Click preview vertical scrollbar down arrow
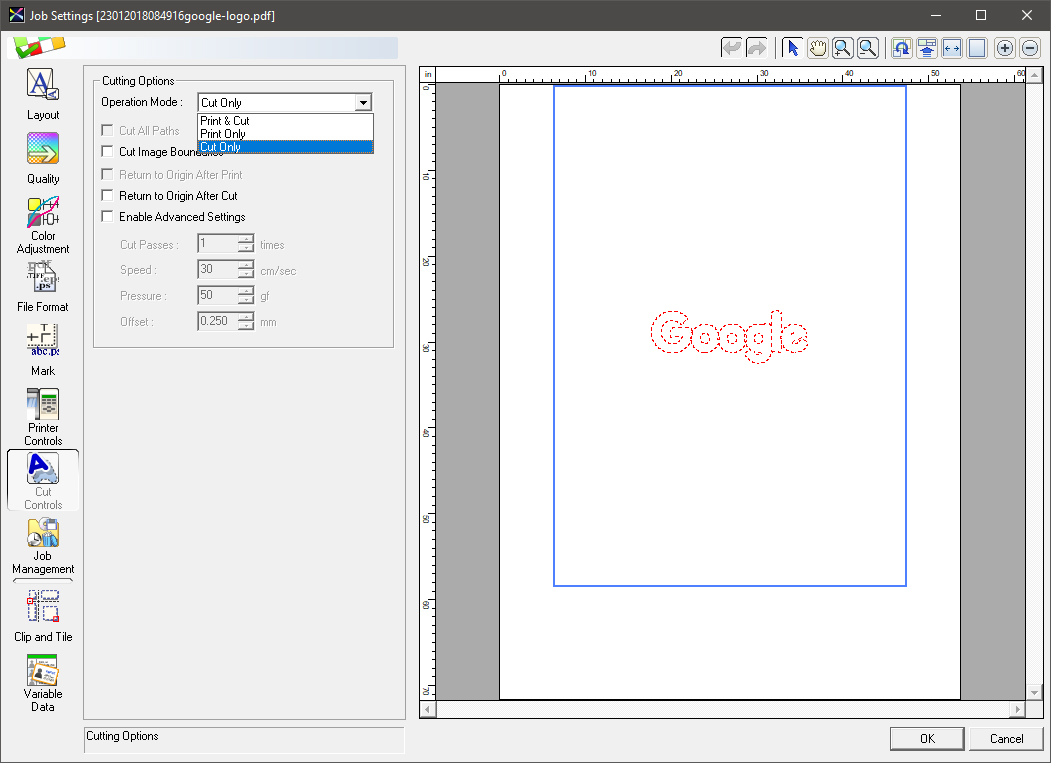 [1034, 693]
